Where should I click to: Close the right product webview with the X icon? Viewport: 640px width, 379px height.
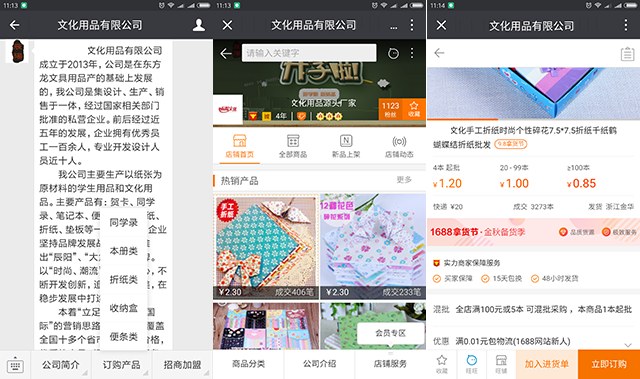[x=441, y=25]
